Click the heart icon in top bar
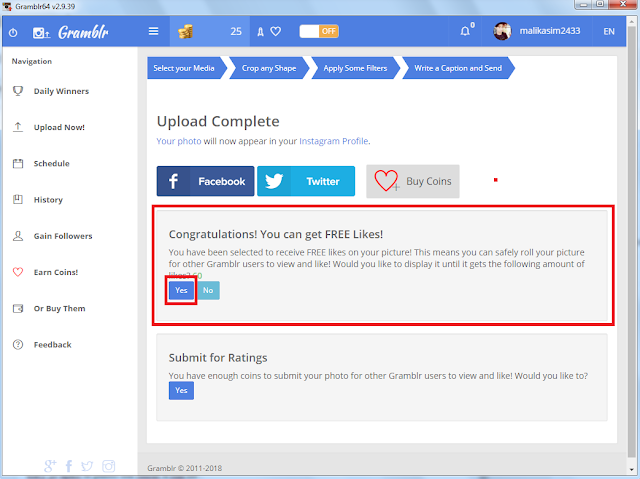Screen dimensions: 640x479 pos(276,31)
